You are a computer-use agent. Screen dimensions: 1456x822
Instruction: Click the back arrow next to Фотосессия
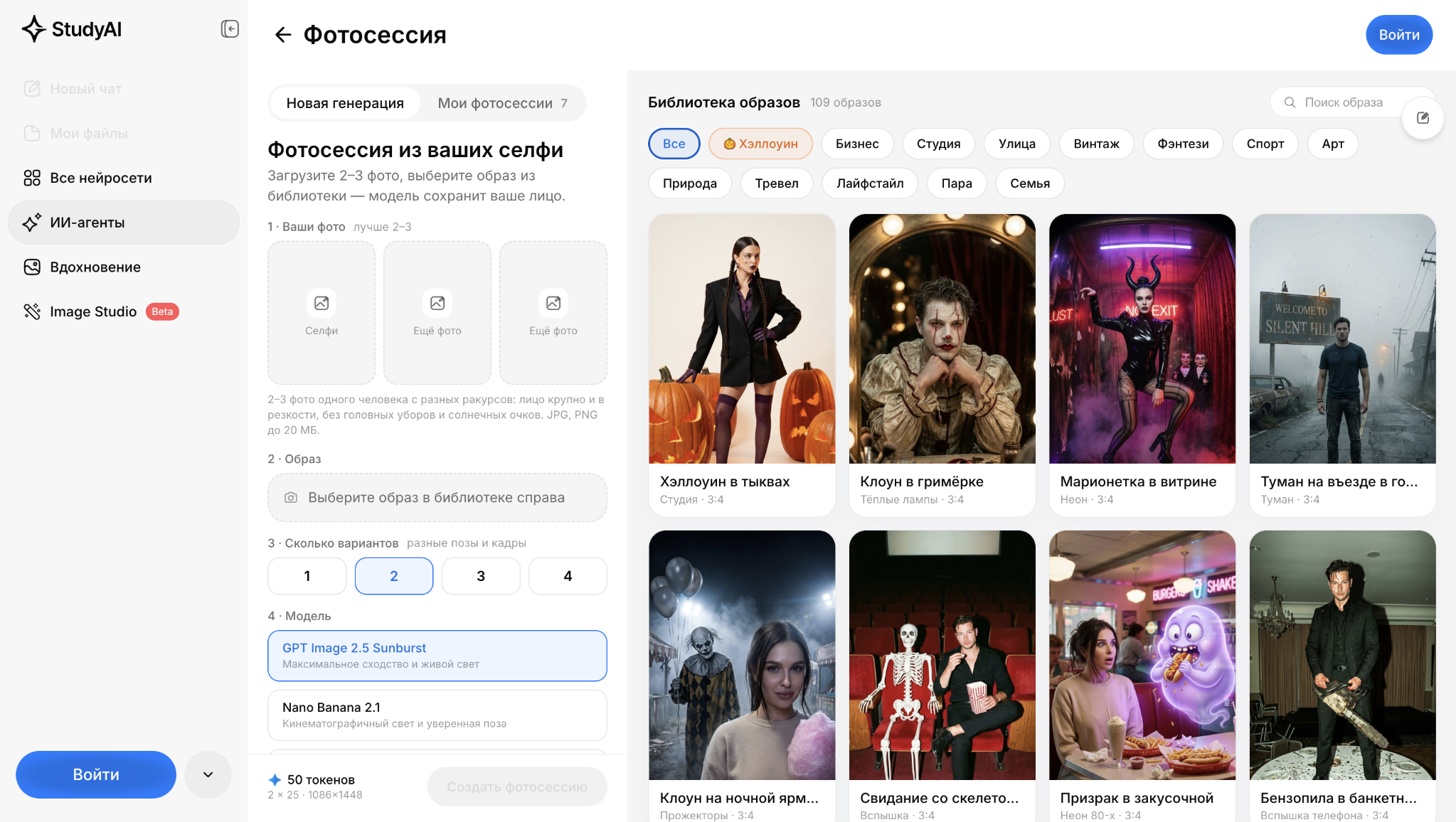[283, 35]
